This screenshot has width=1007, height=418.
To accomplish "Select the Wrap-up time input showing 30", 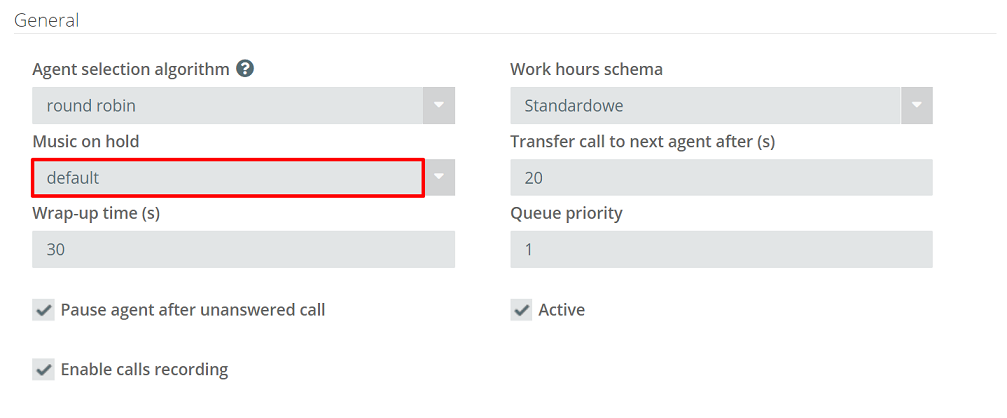I will point(243,250).
